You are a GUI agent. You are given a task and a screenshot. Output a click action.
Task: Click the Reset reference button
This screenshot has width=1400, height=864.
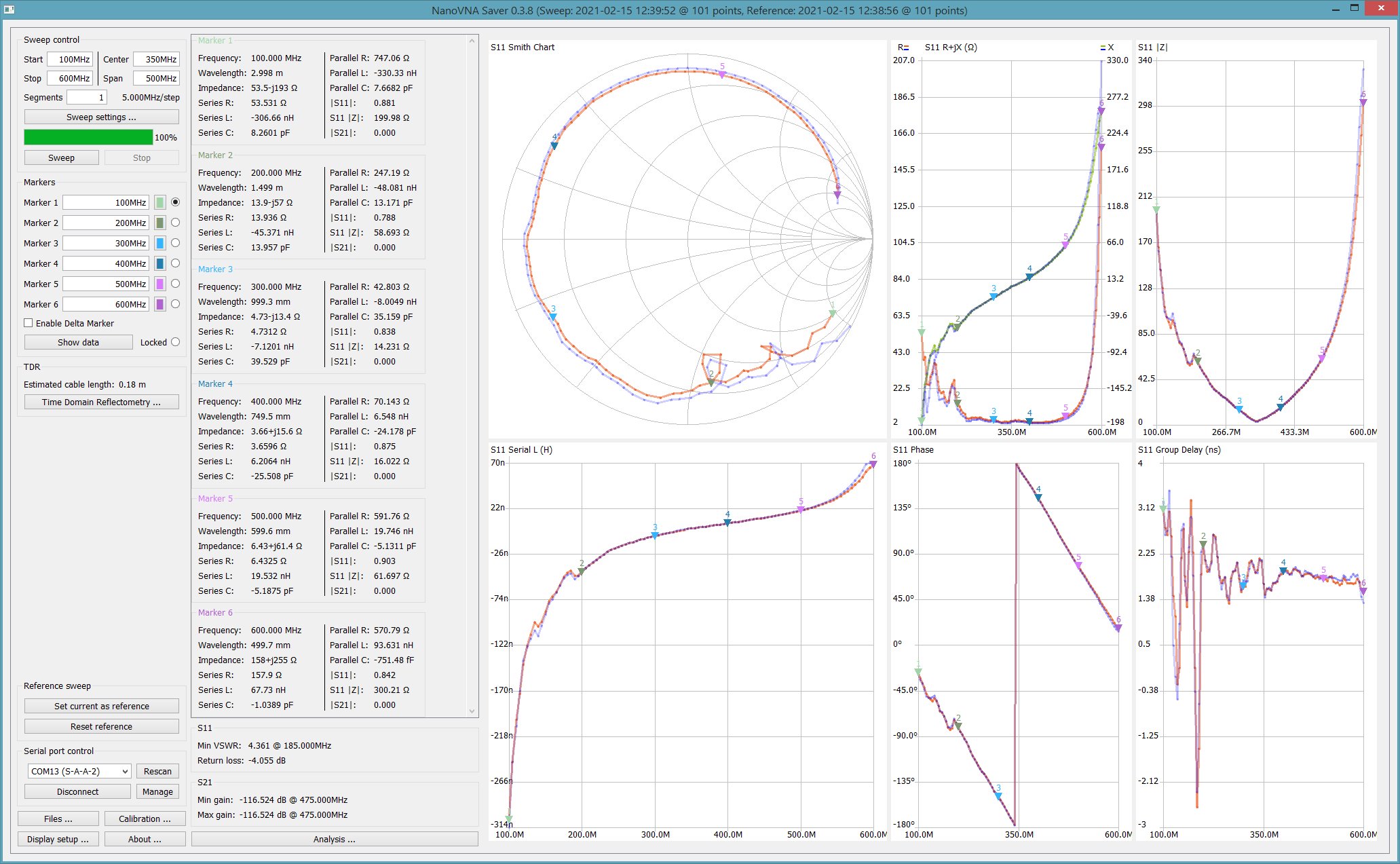(102, 726)
